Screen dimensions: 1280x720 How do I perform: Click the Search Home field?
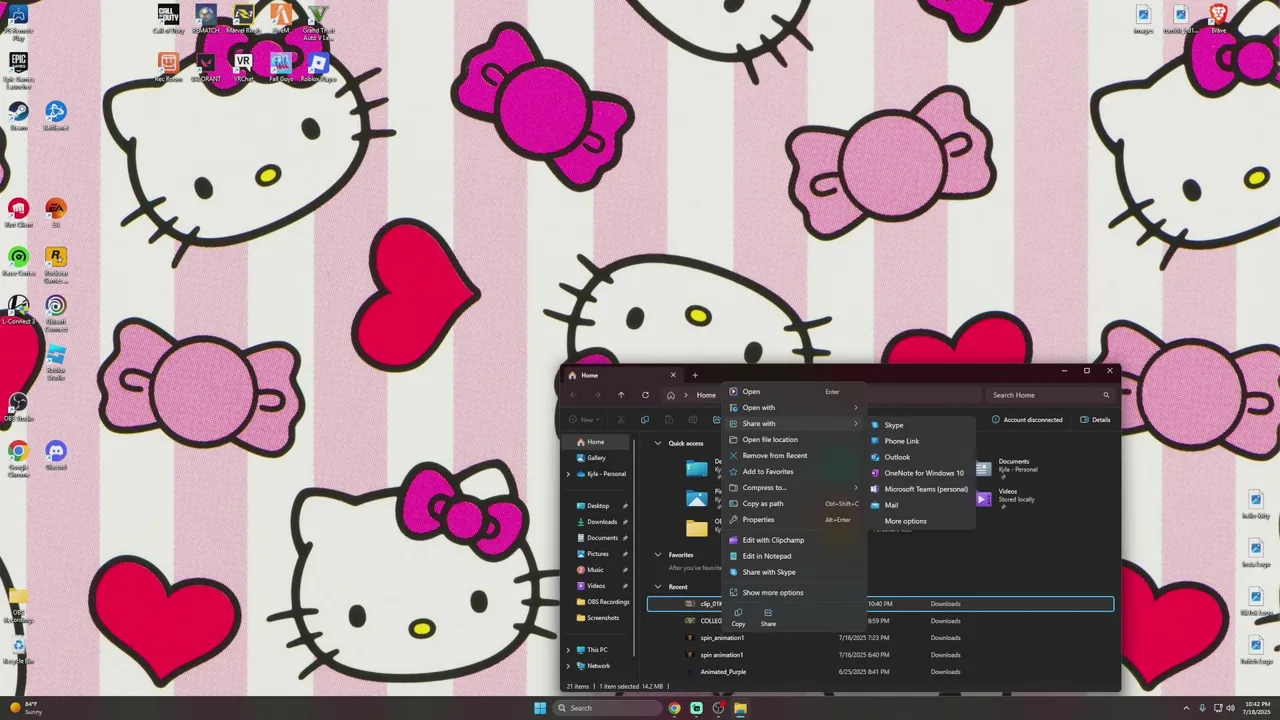click(1050, 395)
